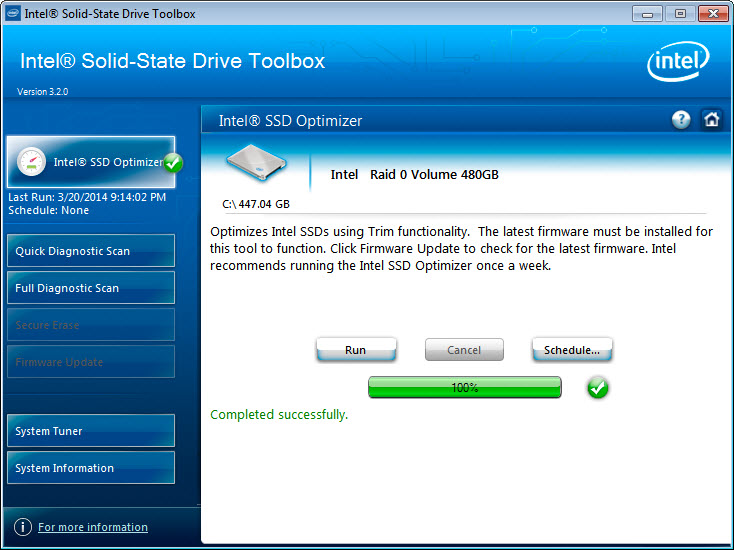Minimize the Toolbox window
This screenshot has height=550, width=734.
click(647, 14)
